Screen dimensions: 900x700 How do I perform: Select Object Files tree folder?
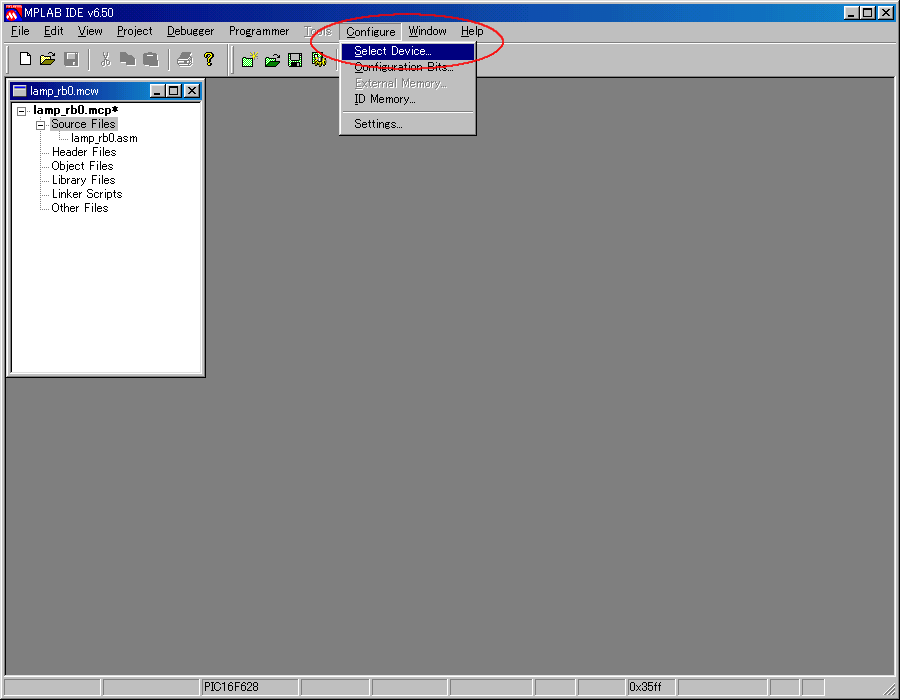pyautogui.click(x=82, y=166)
